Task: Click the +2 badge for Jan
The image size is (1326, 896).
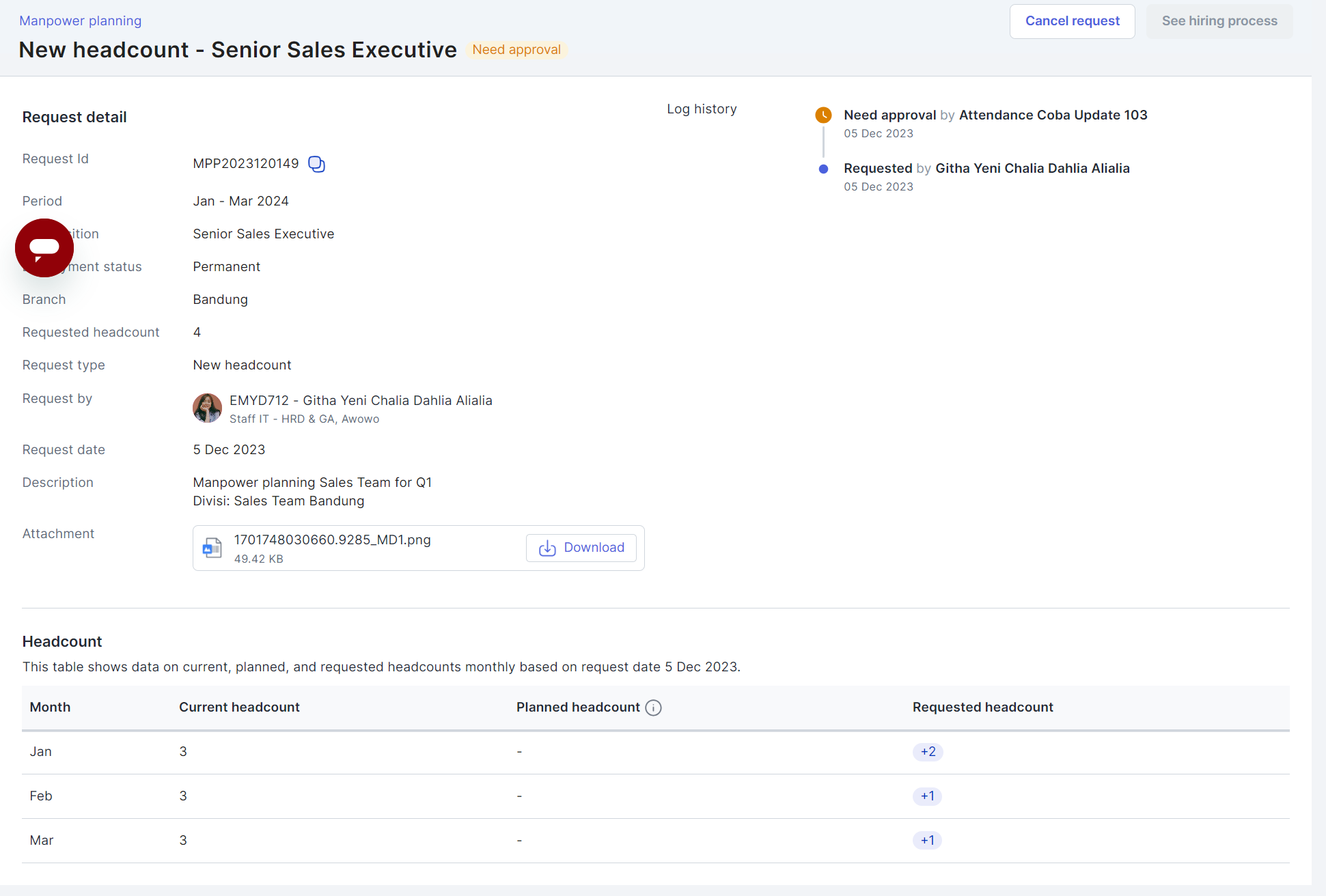Action: [928, 752]
